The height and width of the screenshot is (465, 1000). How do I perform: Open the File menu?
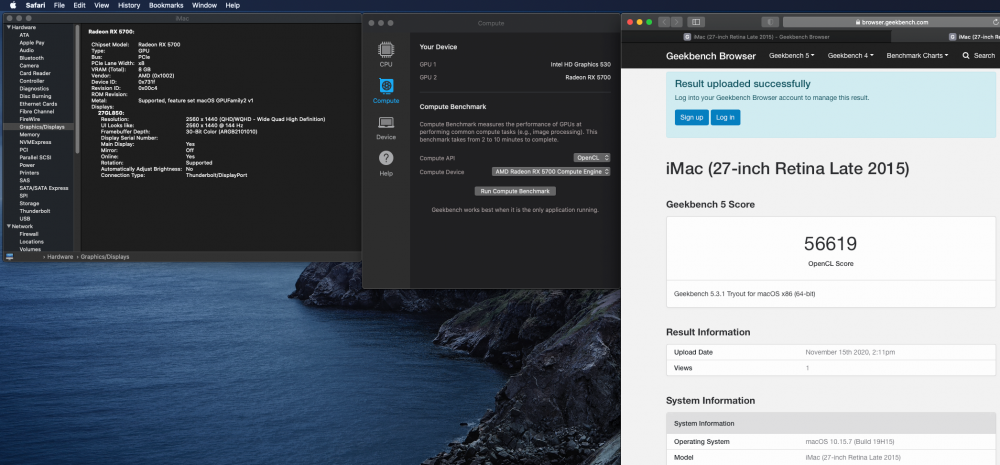point(59,5)
